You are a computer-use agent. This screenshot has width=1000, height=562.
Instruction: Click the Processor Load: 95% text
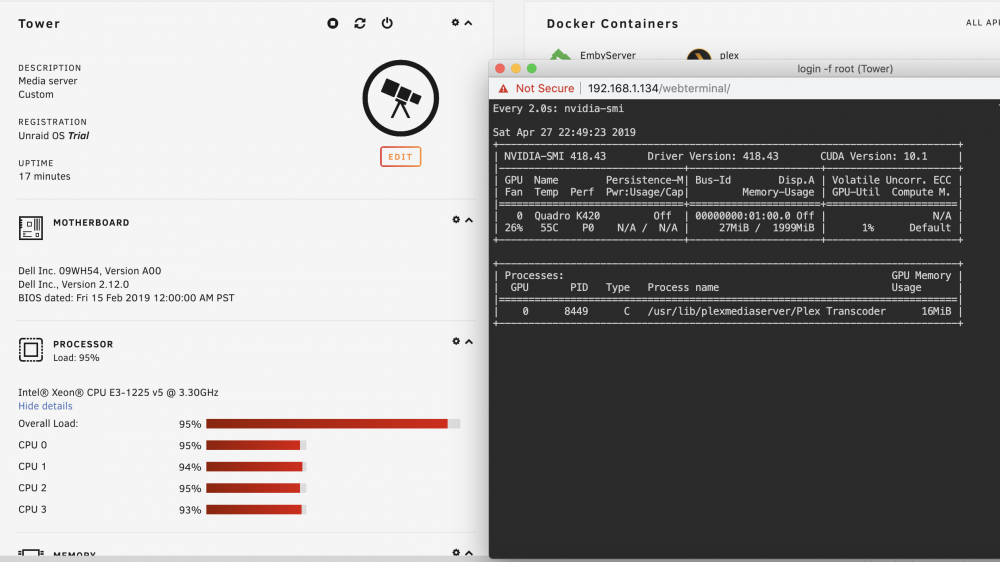point(76,358)
